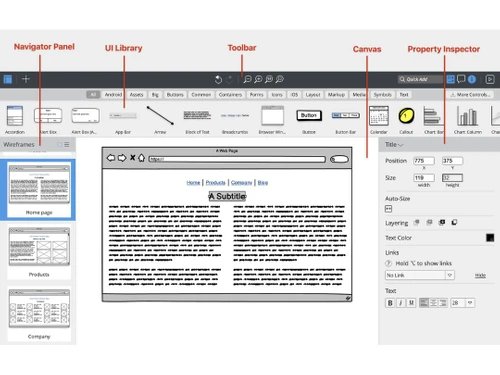Select the Chart: Column control
500x375 pixels.
468,120
